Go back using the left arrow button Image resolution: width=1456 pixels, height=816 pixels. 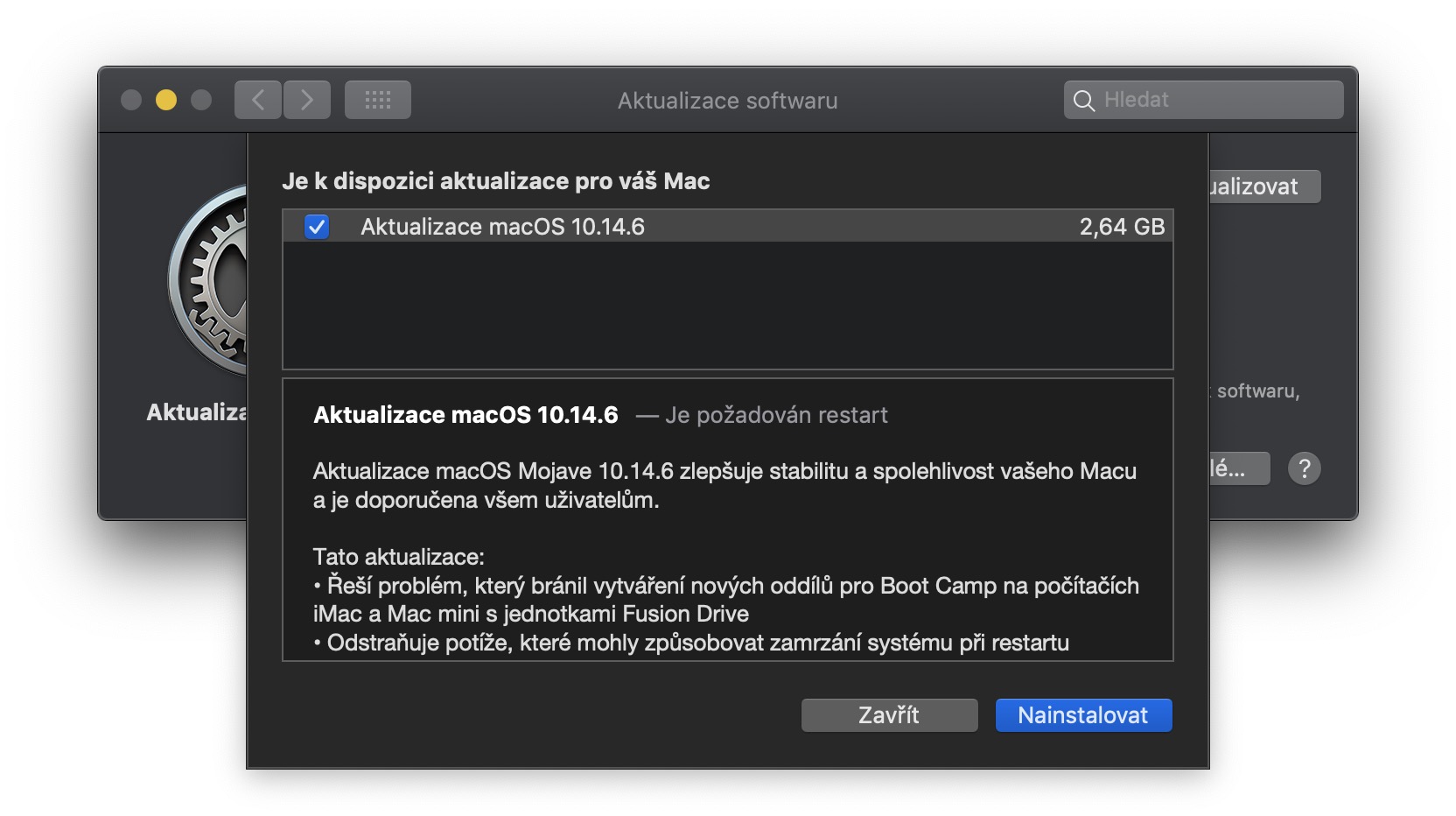coord(258,100)
